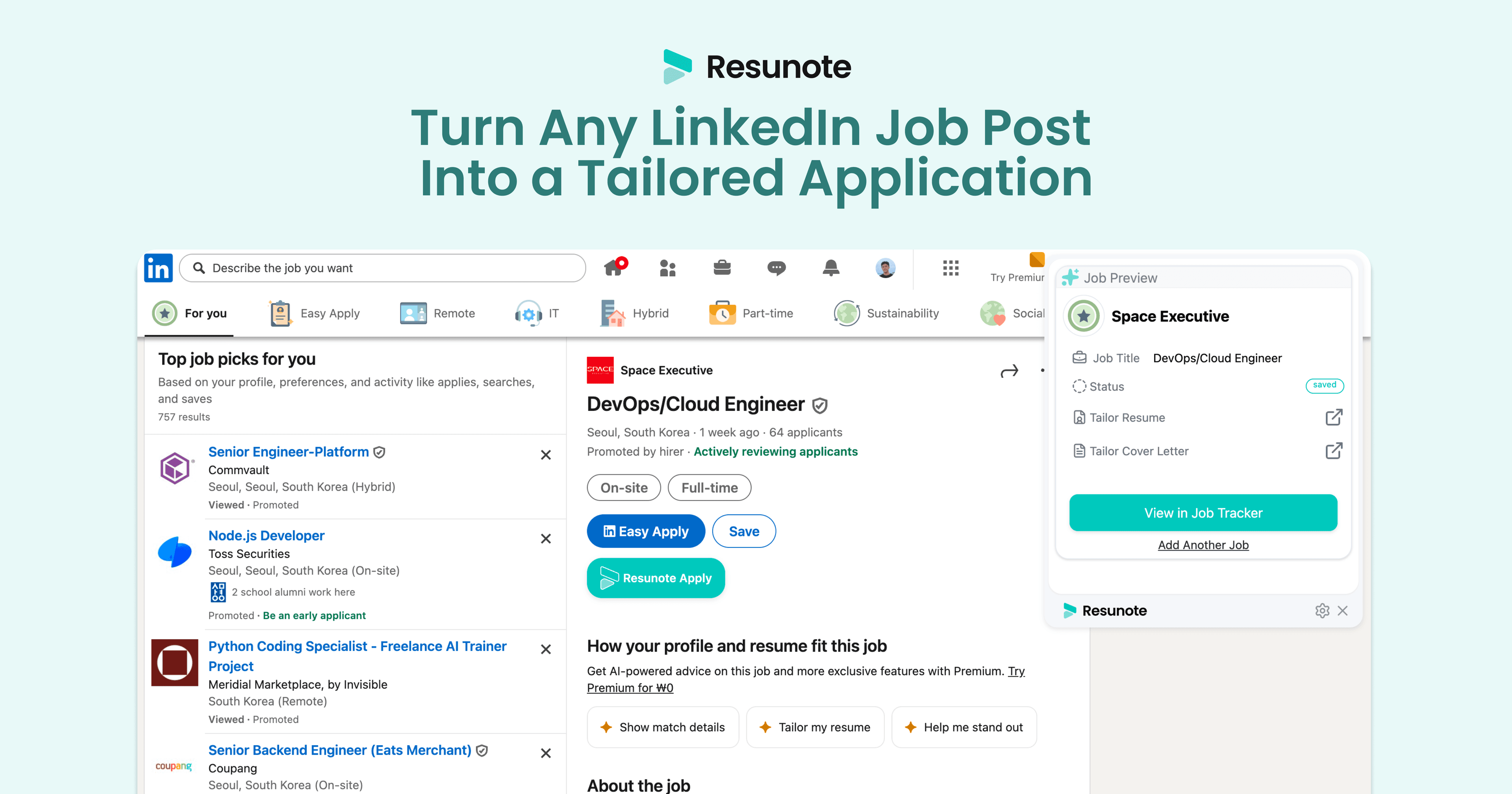
Task: Click the LinkedIn logo
Action: (x=158, y=268)
